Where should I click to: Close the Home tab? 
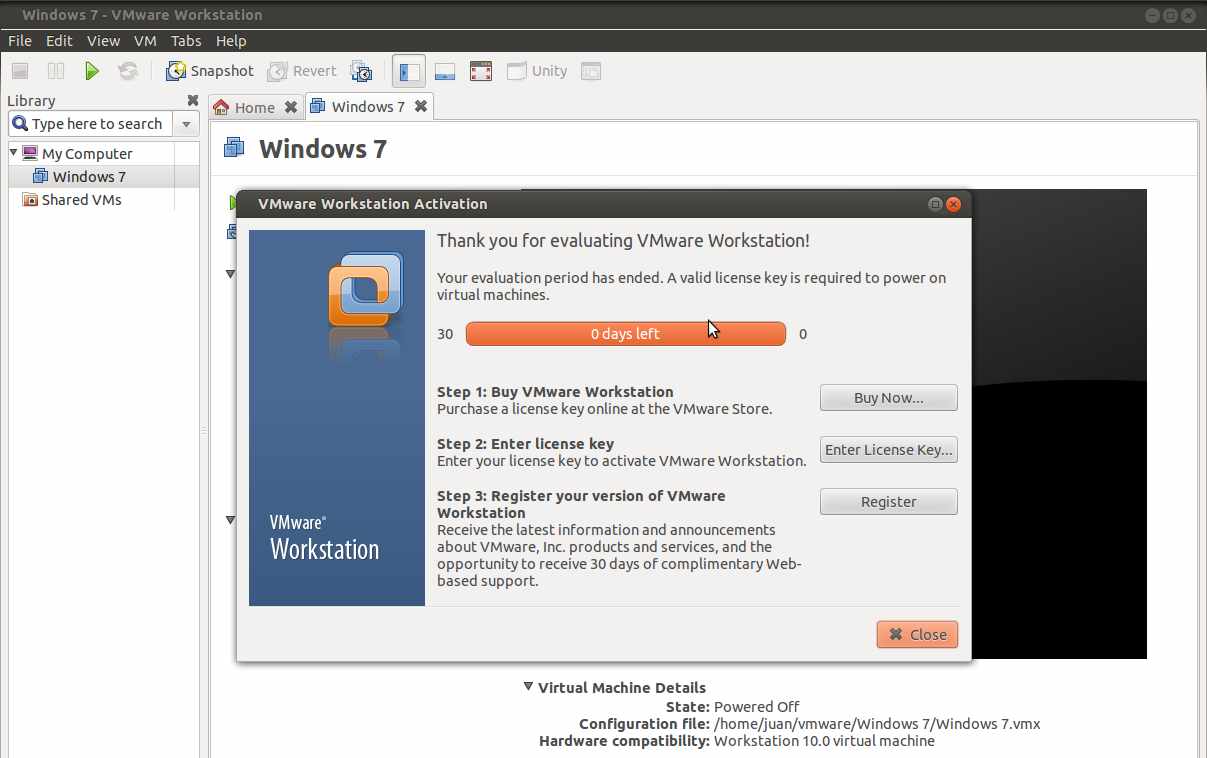click(291, 107)
